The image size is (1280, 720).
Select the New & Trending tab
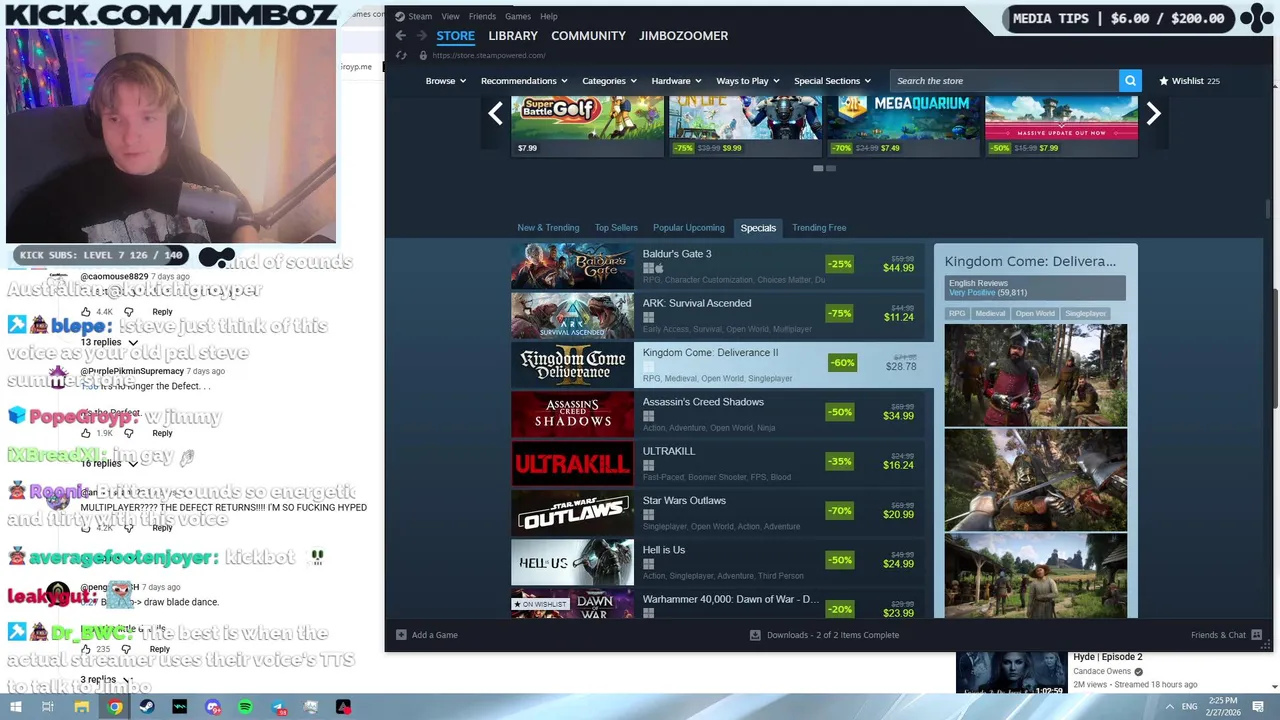pos(548,228)
